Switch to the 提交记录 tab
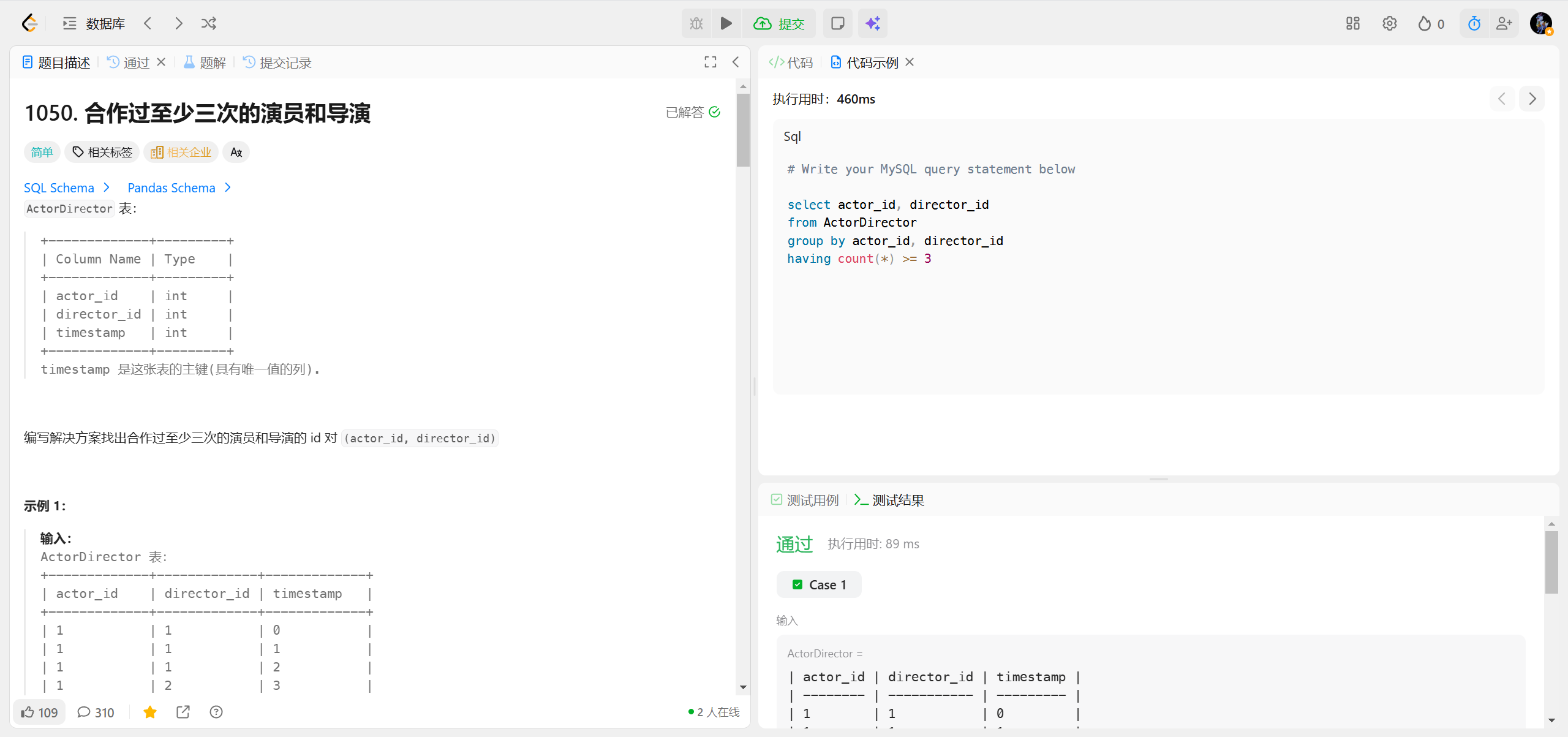1568x737 pixels. (277, 62)
